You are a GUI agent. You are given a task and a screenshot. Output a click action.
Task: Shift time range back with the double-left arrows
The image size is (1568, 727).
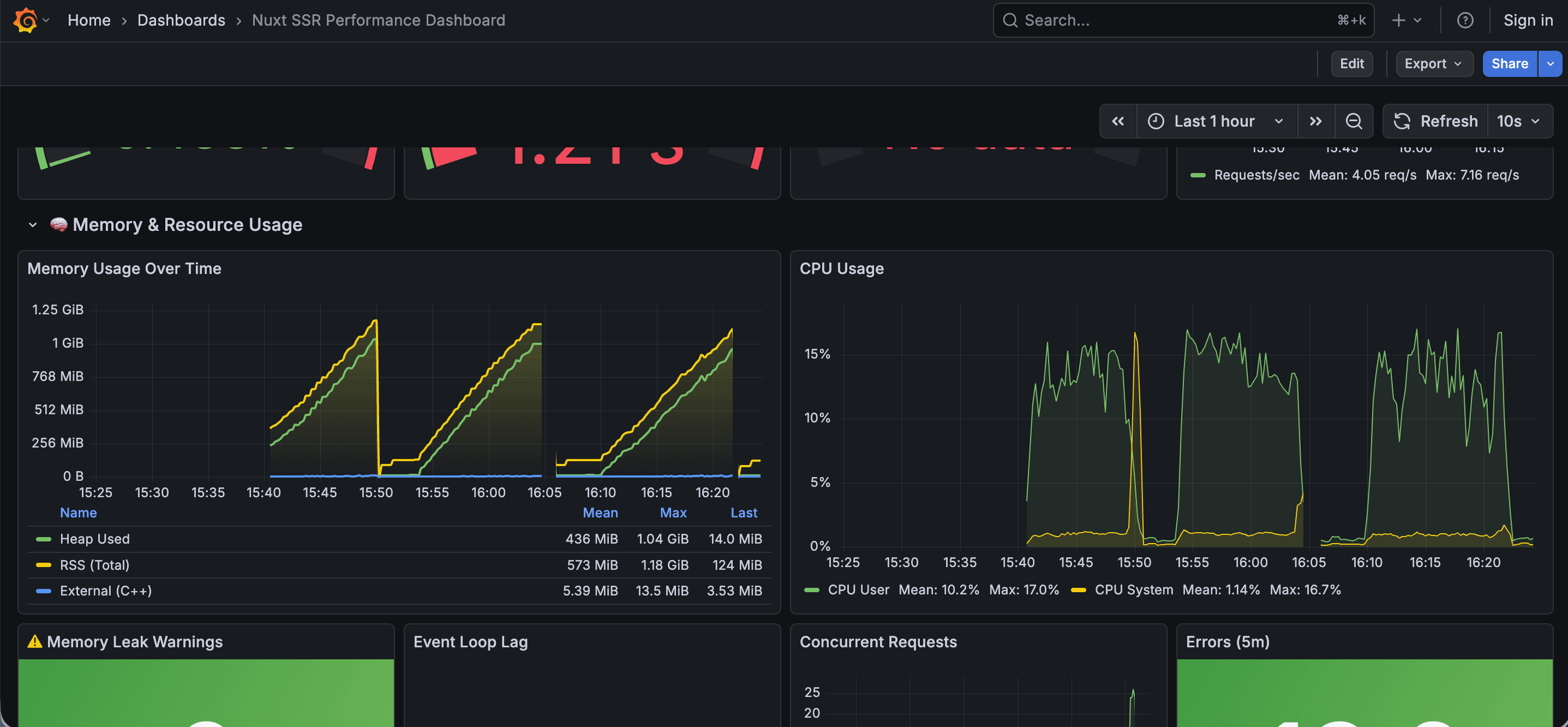1118,121
